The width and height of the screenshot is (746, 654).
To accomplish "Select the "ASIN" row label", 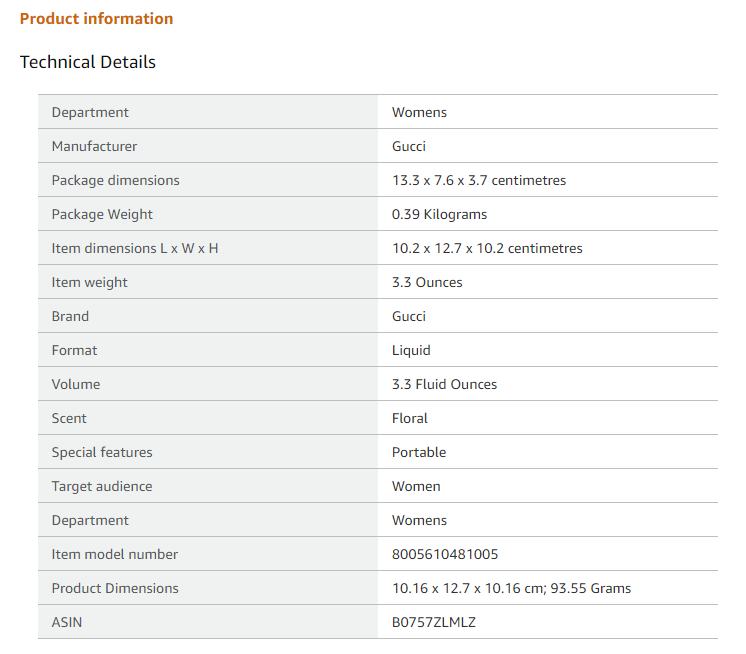I will pos(67,623).
